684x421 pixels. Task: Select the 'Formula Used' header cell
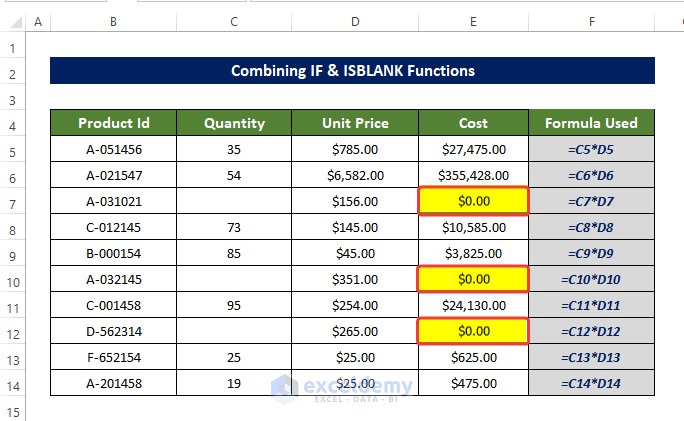tap(591, 123)
